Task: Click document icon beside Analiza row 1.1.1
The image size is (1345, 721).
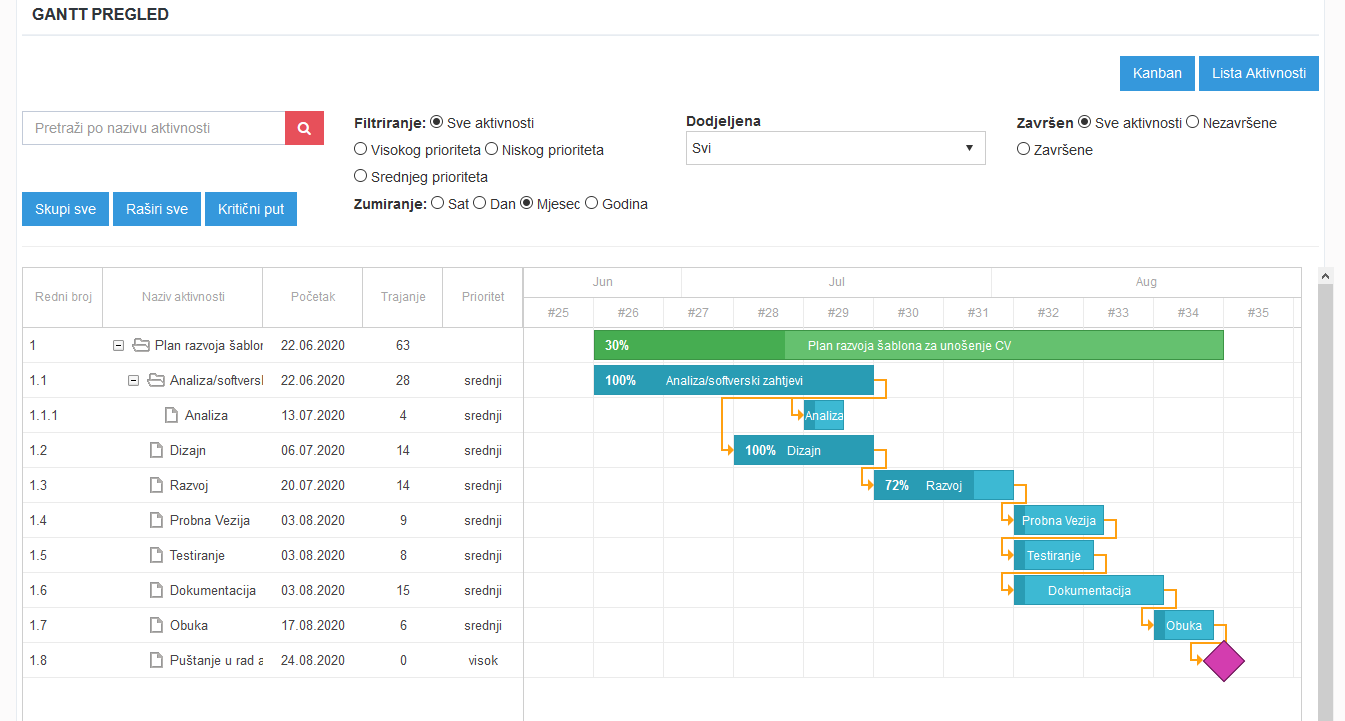Action: [171, 415]
